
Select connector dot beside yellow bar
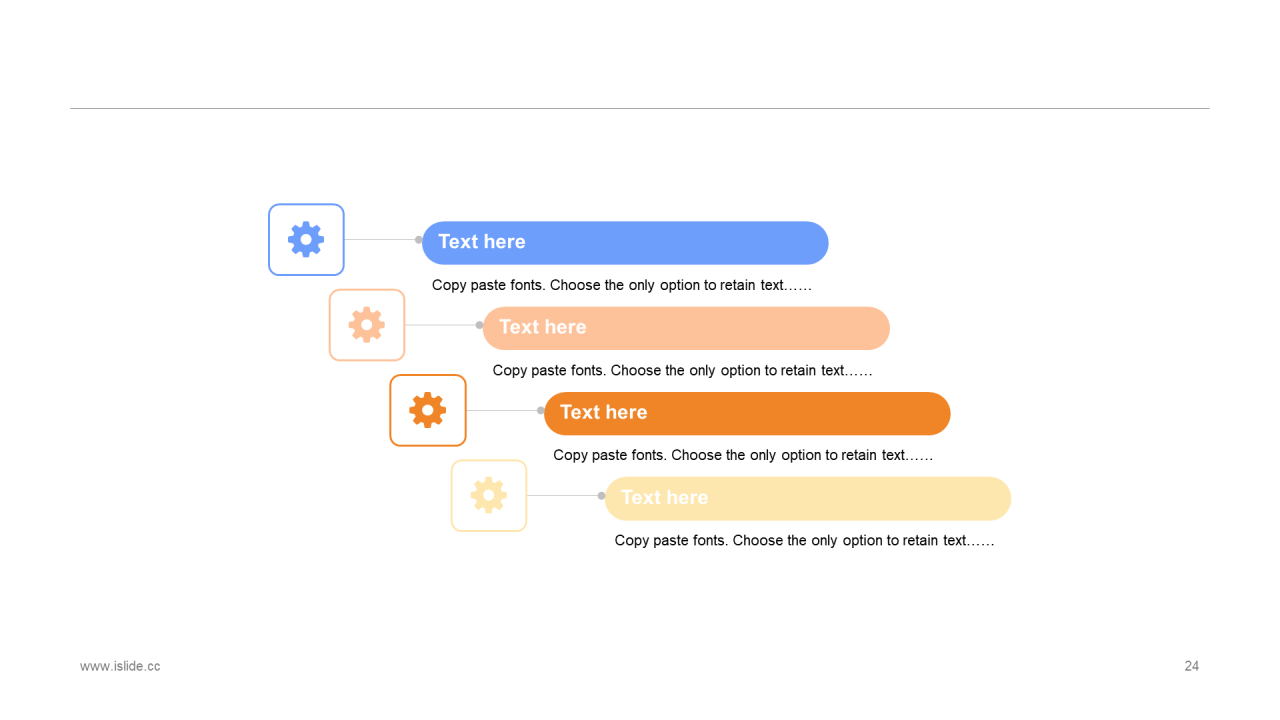[602, 495]
